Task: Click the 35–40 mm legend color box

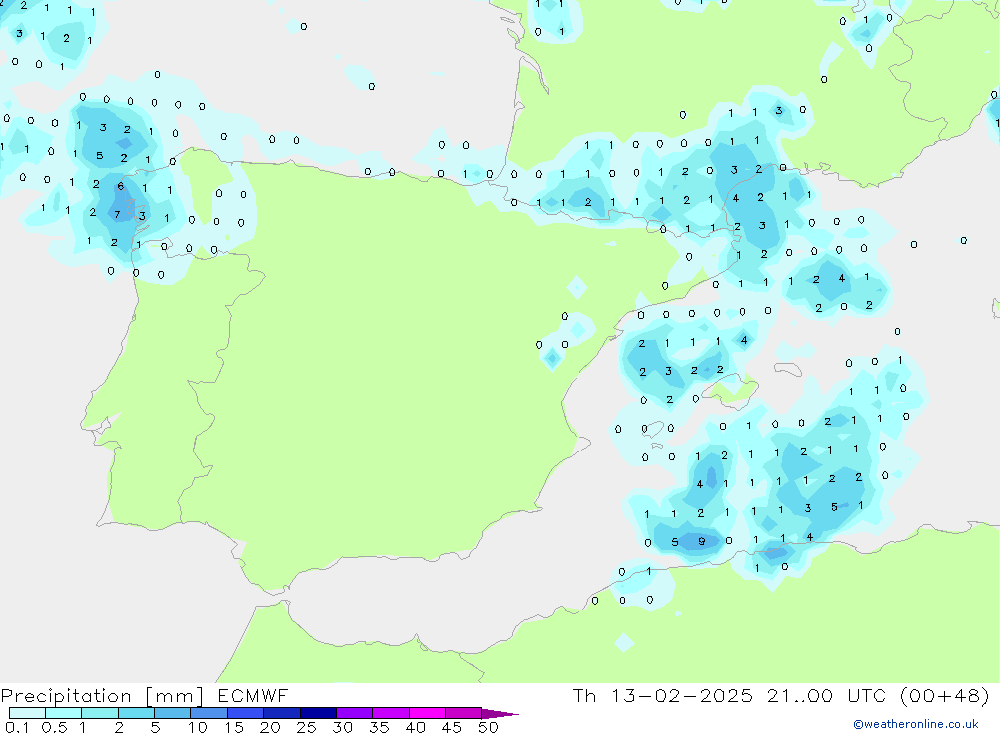Action: tap(391, 713)
